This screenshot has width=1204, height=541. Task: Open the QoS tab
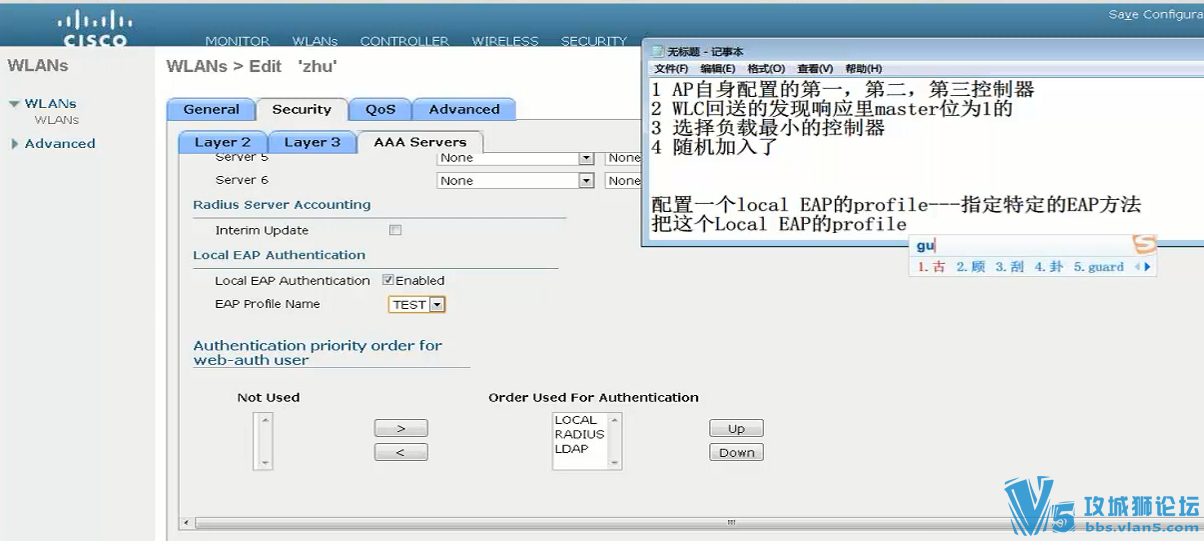(380, 109)
